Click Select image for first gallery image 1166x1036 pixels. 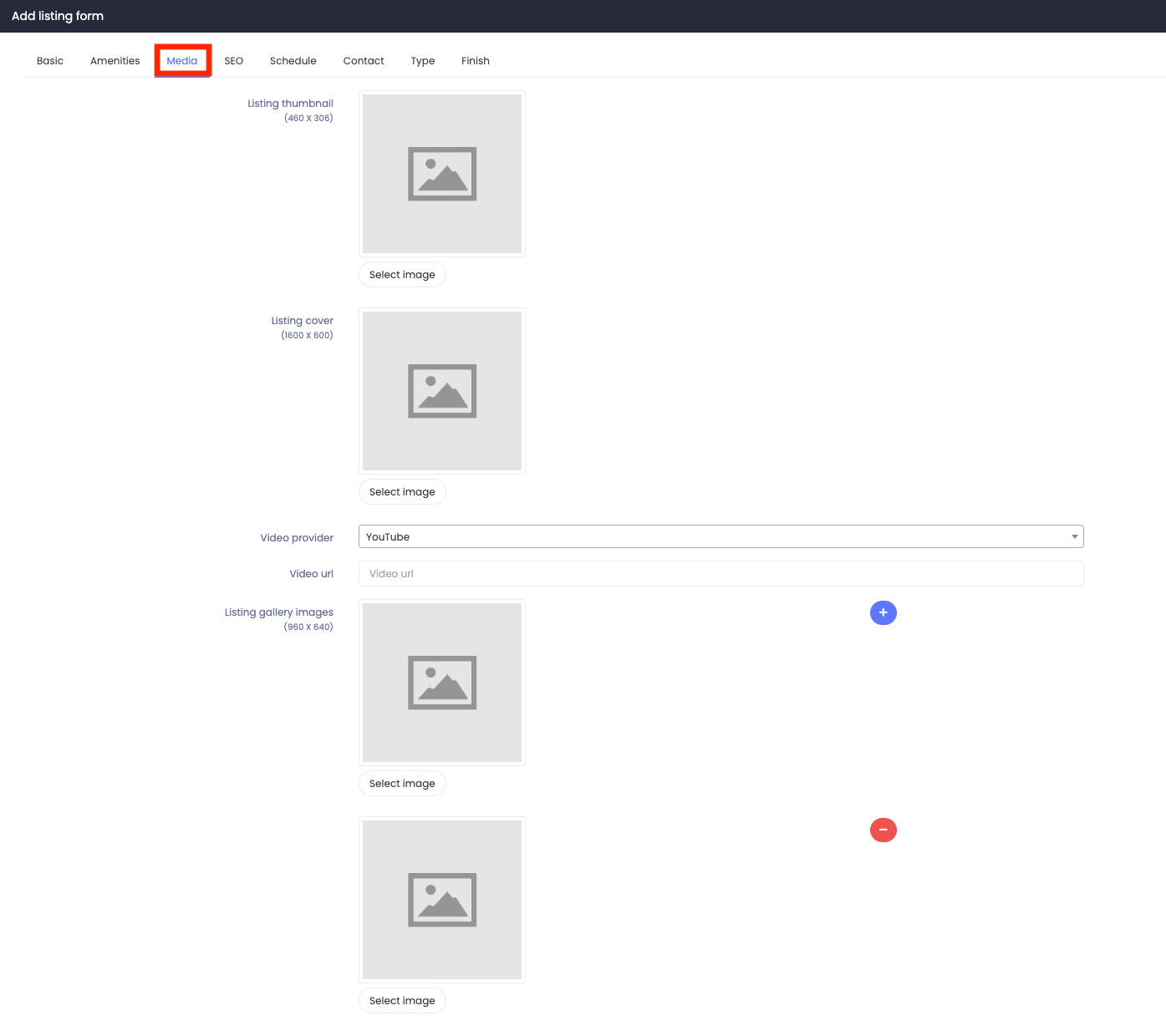(x=402, y=784)
